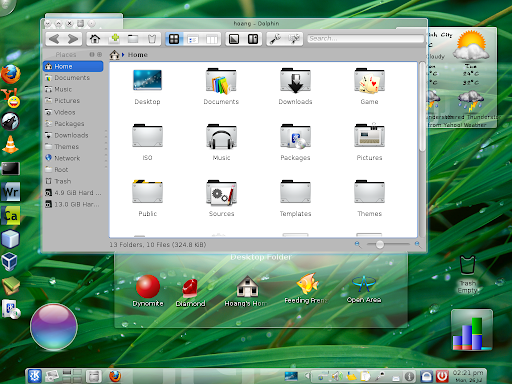Screen dimensions: 512x384
Task: Launch Yahoo Messenger from the left dock
Action: (x=11, y=98)
